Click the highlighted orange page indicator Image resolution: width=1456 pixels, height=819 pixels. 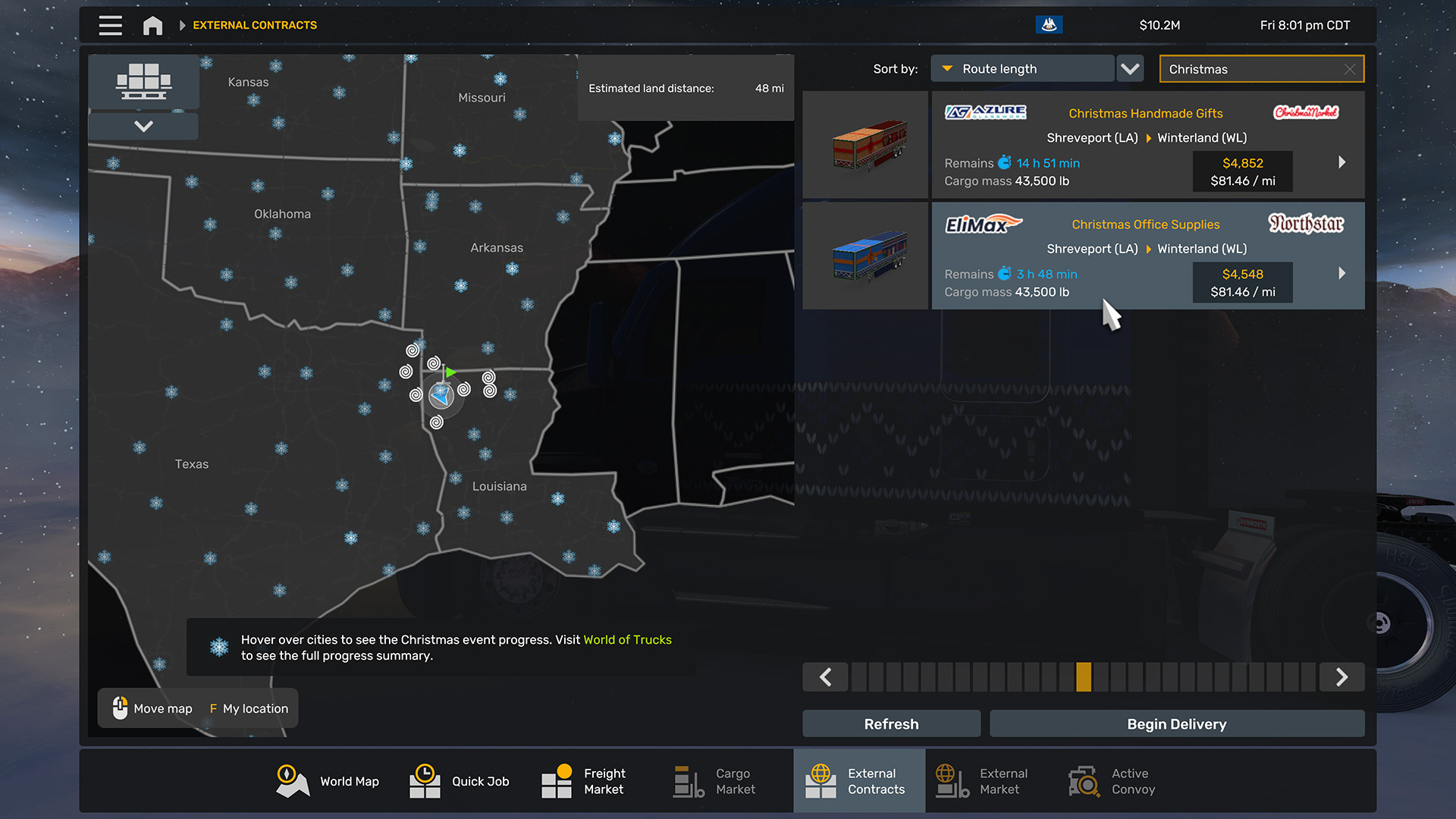pyautogui.click(x=1084, y=676)
